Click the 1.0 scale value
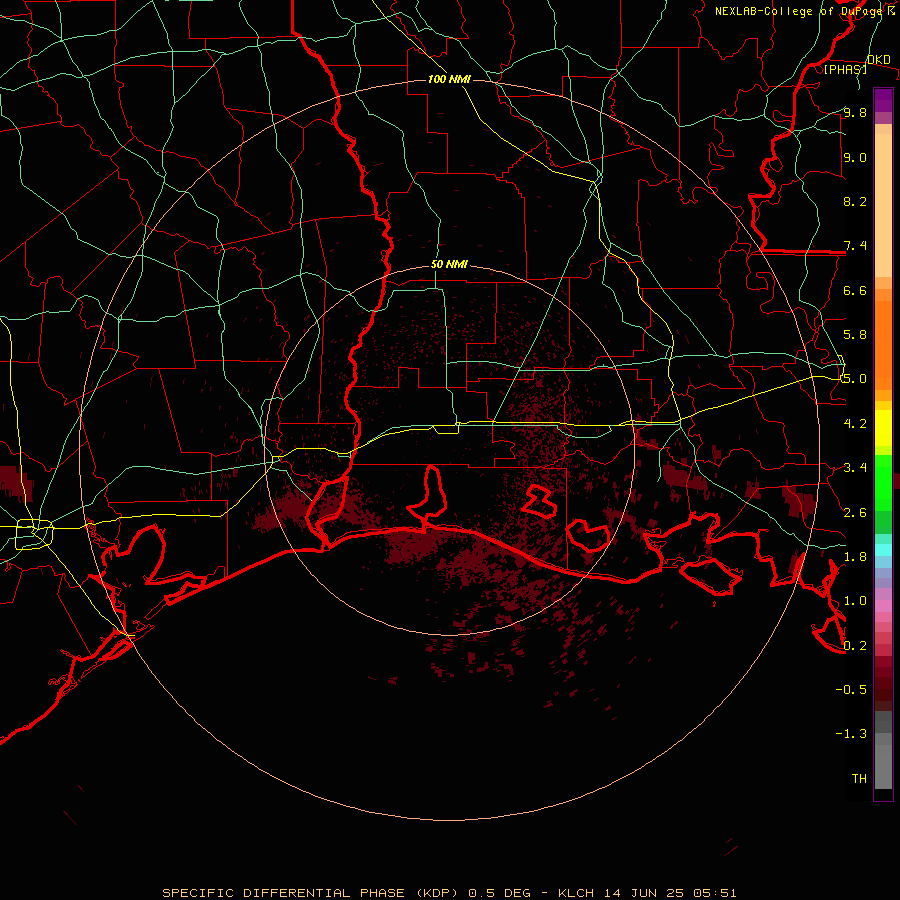 [x=855, y=601]
